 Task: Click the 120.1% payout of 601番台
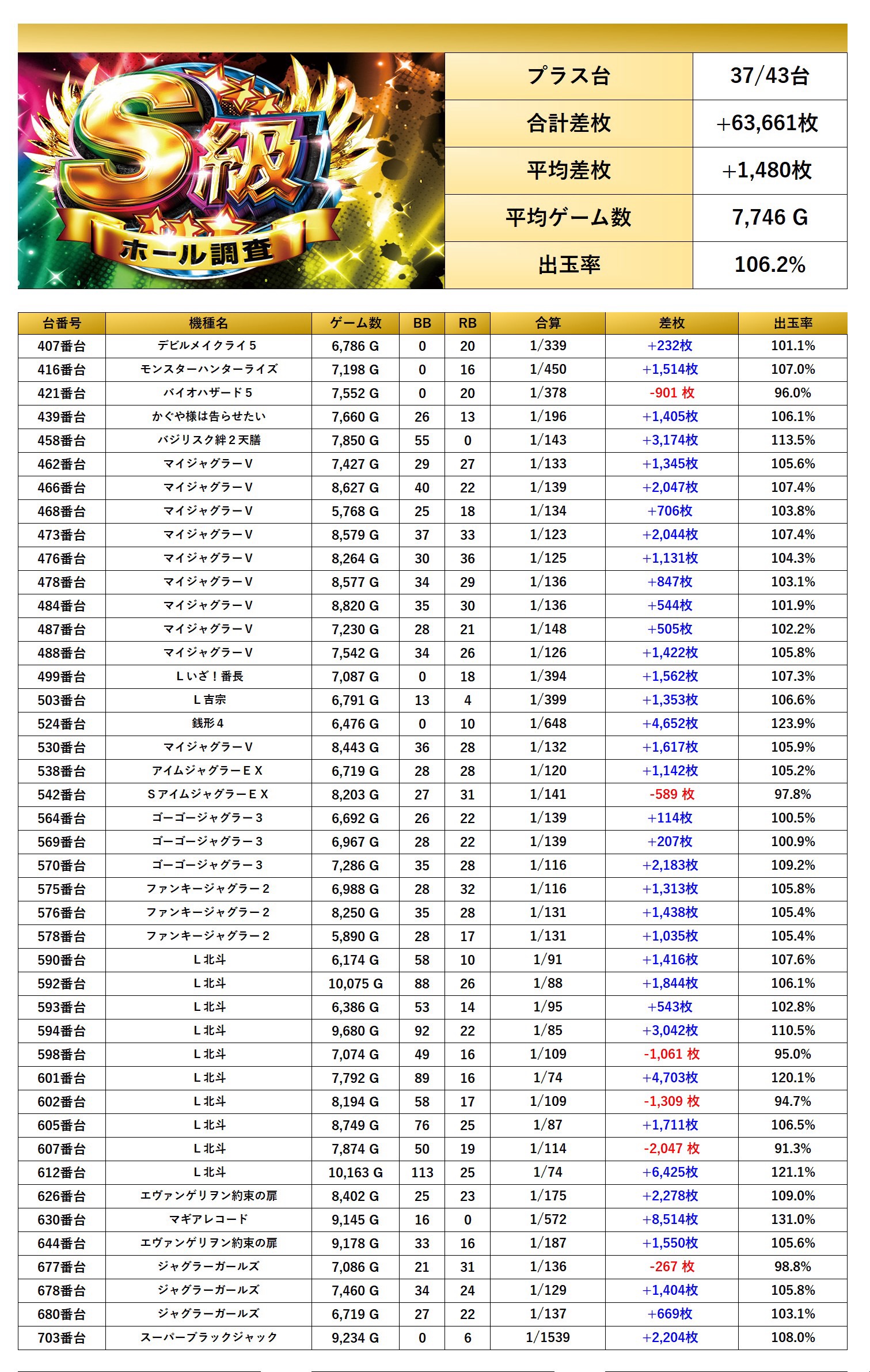pyautogui.click(x=793, y=1078)
